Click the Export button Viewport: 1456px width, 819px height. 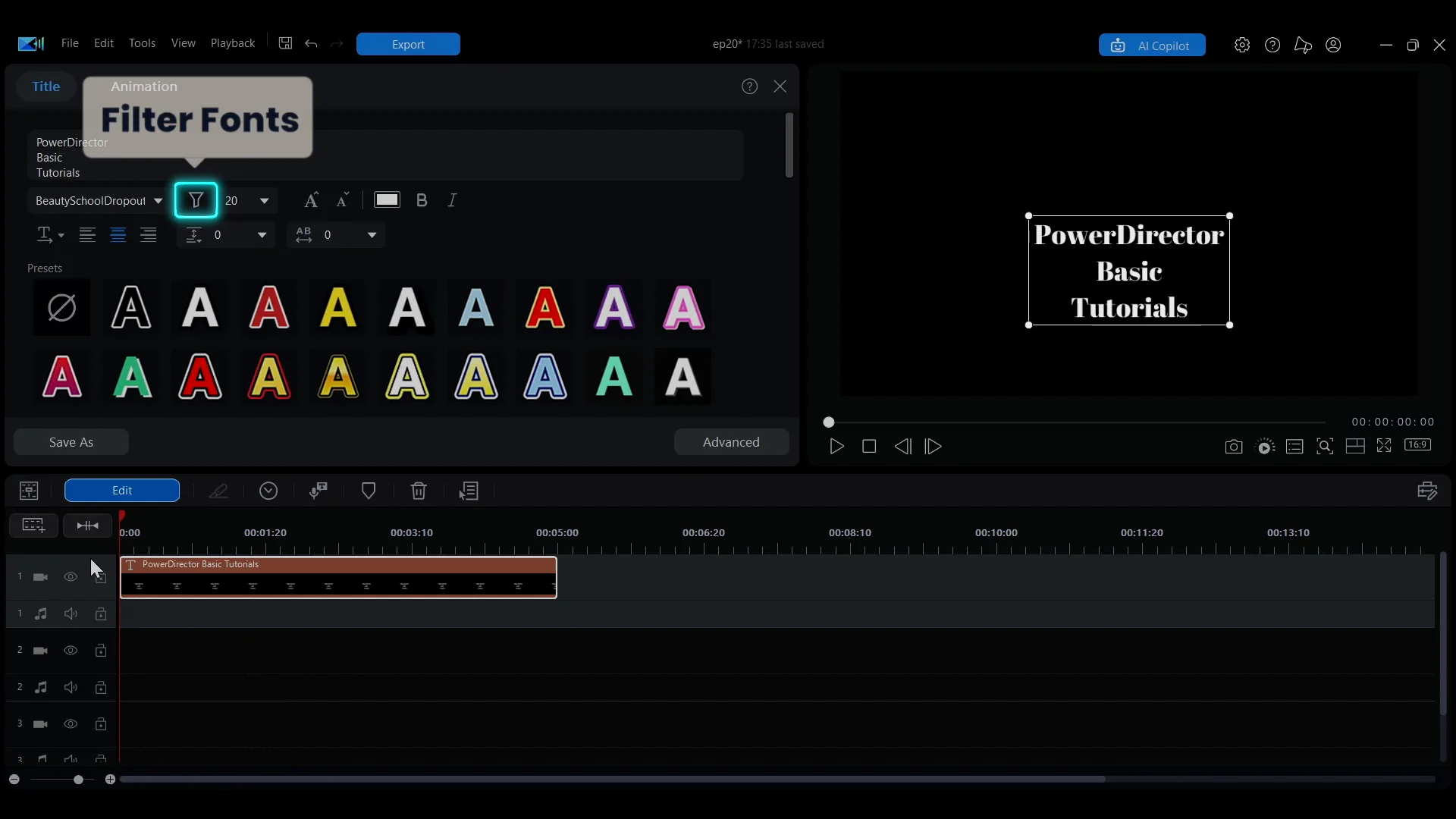[x=408, y=45]
